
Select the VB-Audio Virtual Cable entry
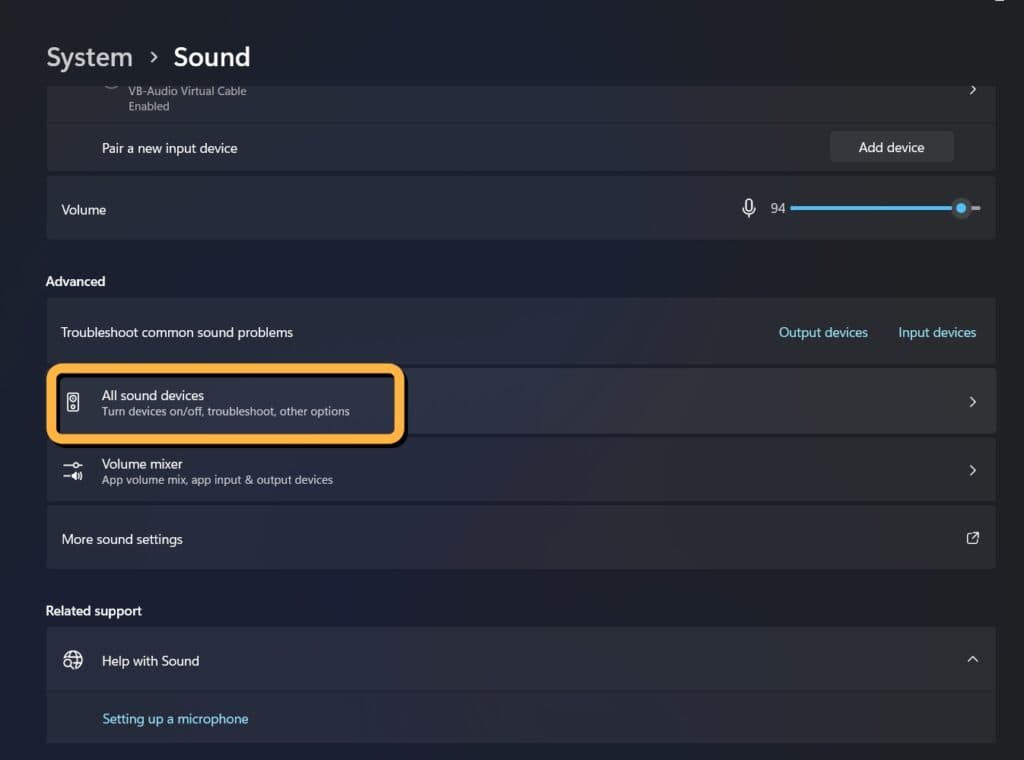point(520,99)
